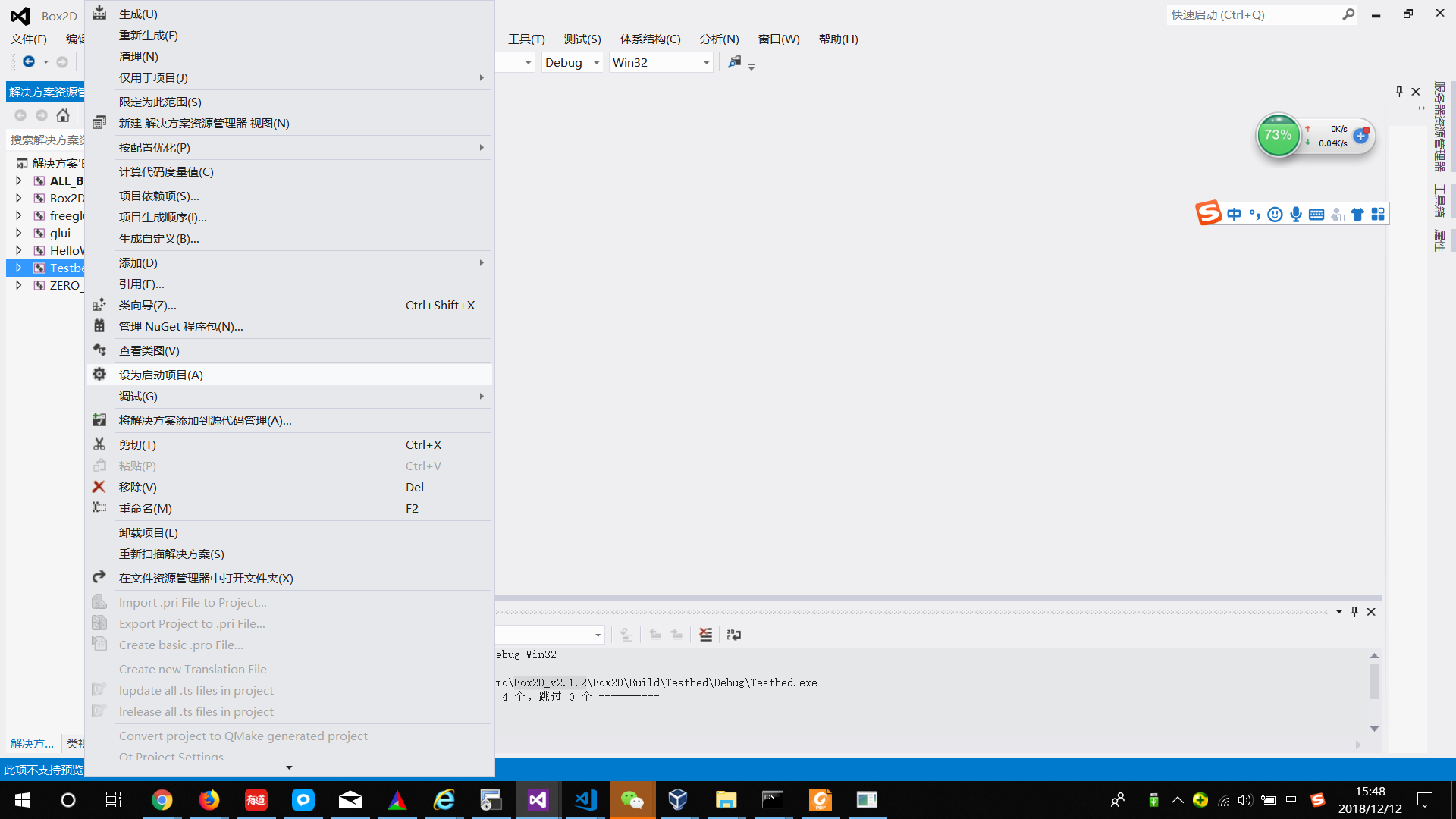The height and width of the screenshot is (819, 1456).
Task: Open Visual Studio Code from taskbar
Action: tap(585, 799)
